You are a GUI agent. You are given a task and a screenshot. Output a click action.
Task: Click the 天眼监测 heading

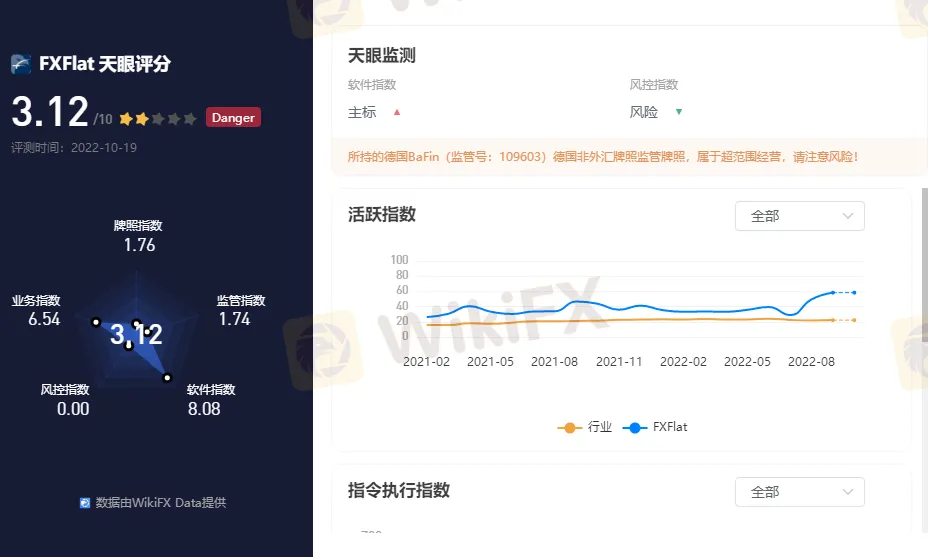[382, 56]
